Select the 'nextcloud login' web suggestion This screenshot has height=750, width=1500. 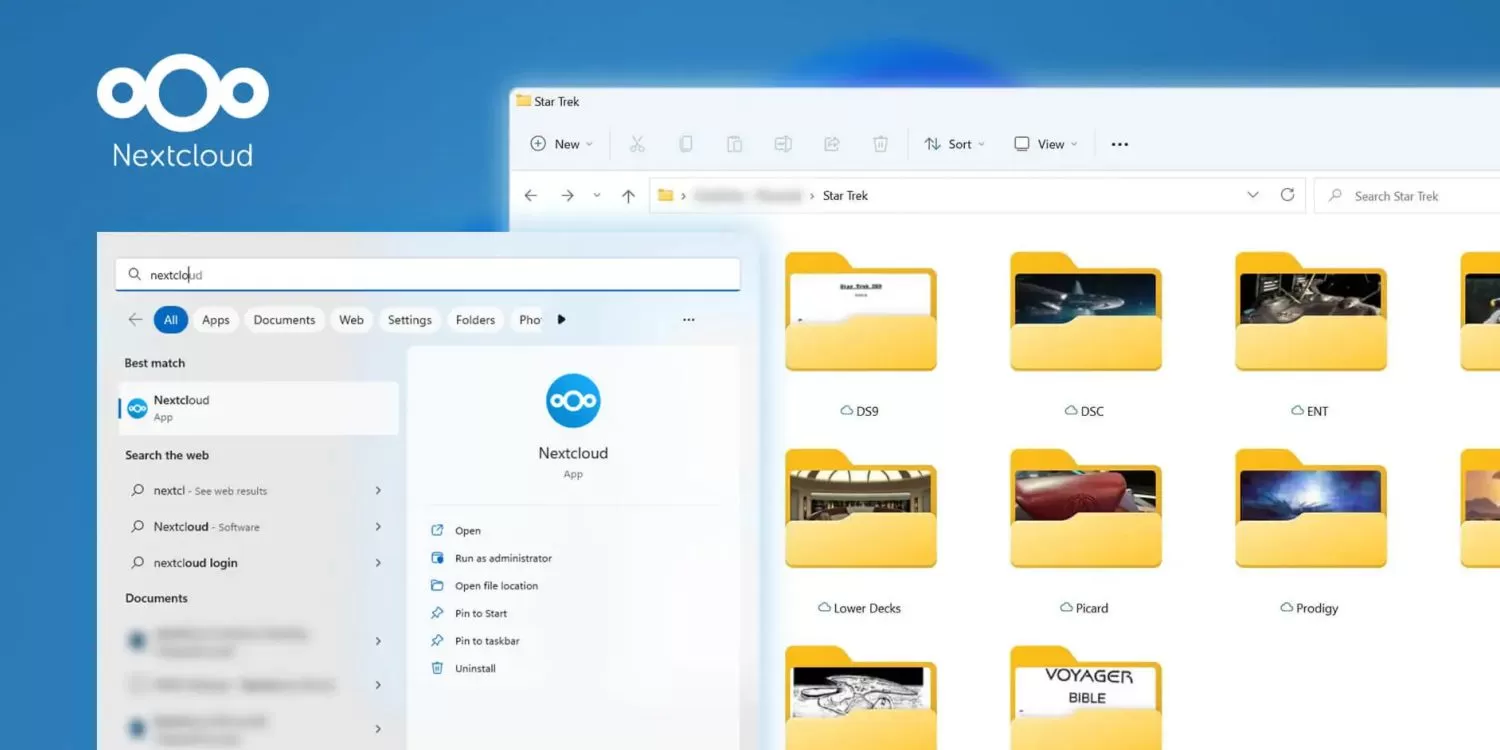pos(259,563)
